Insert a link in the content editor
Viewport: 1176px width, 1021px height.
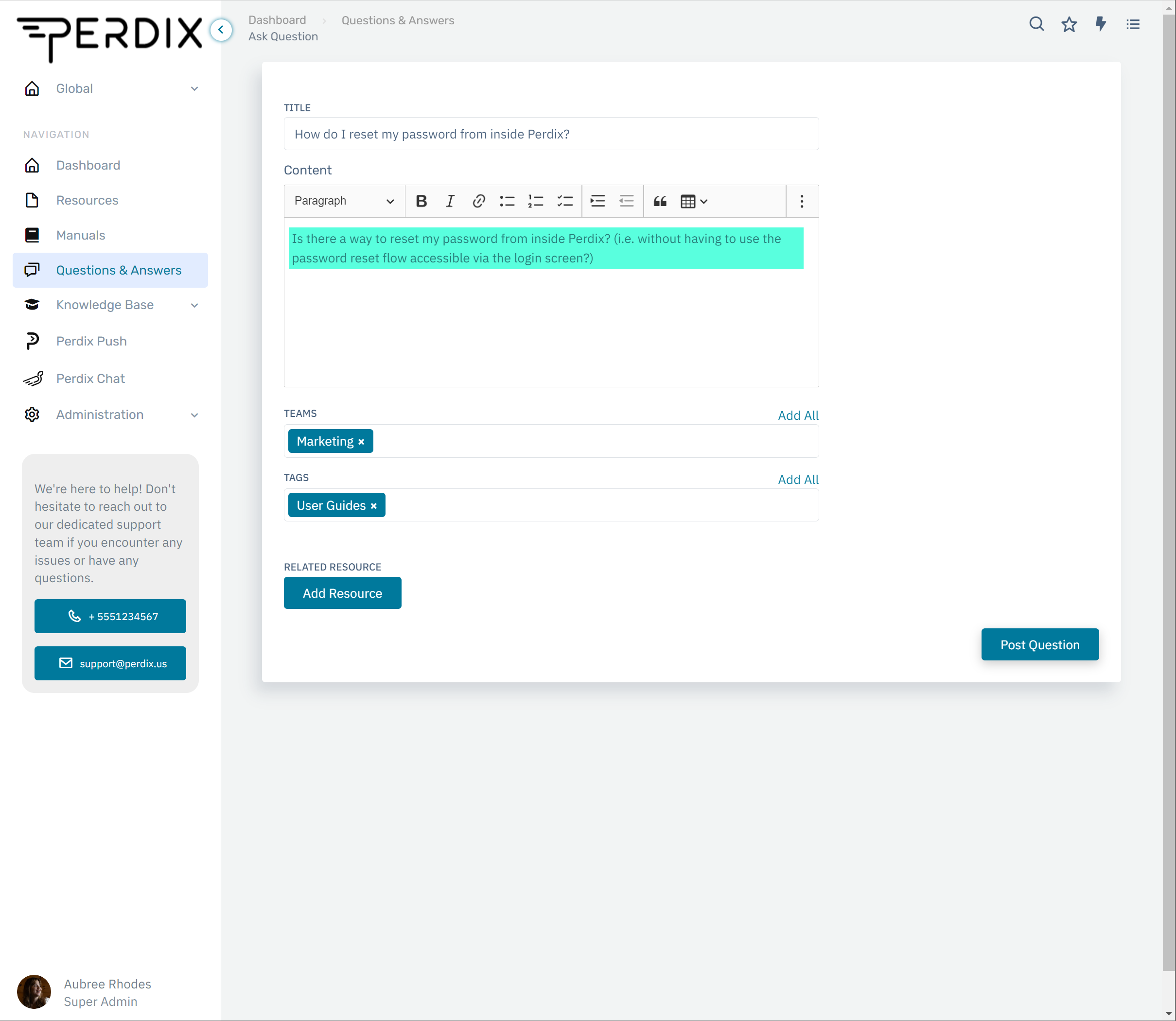[x=478, y=201]
